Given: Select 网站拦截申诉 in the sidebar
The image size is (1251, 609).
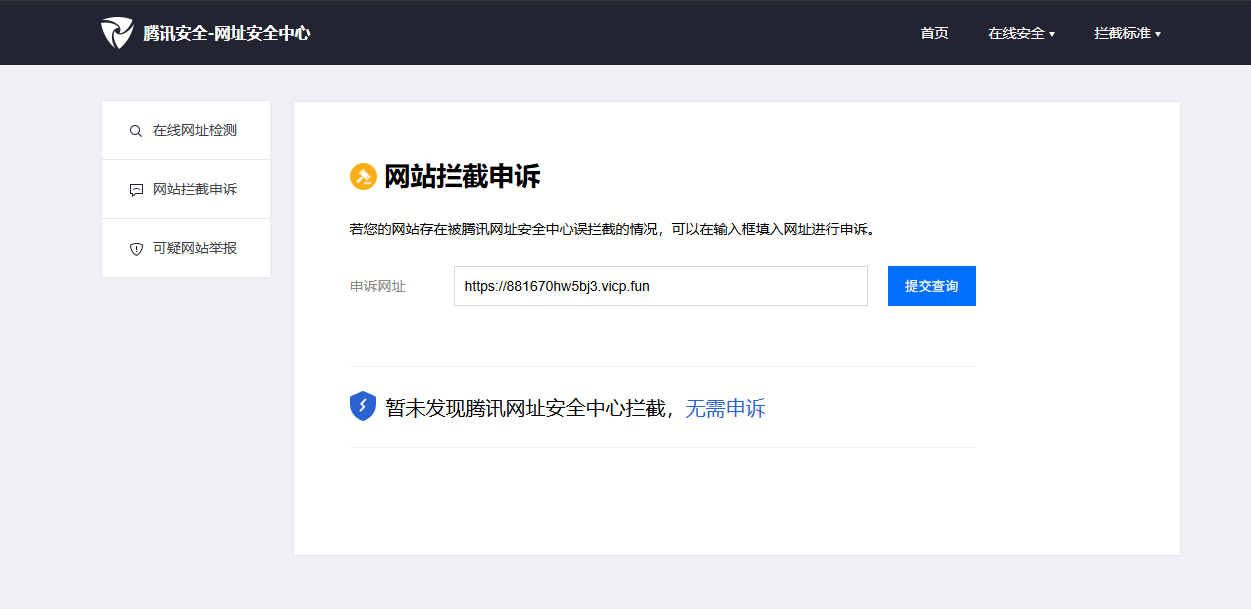Looking at the screenshot, I should click(x=186, y=189).
